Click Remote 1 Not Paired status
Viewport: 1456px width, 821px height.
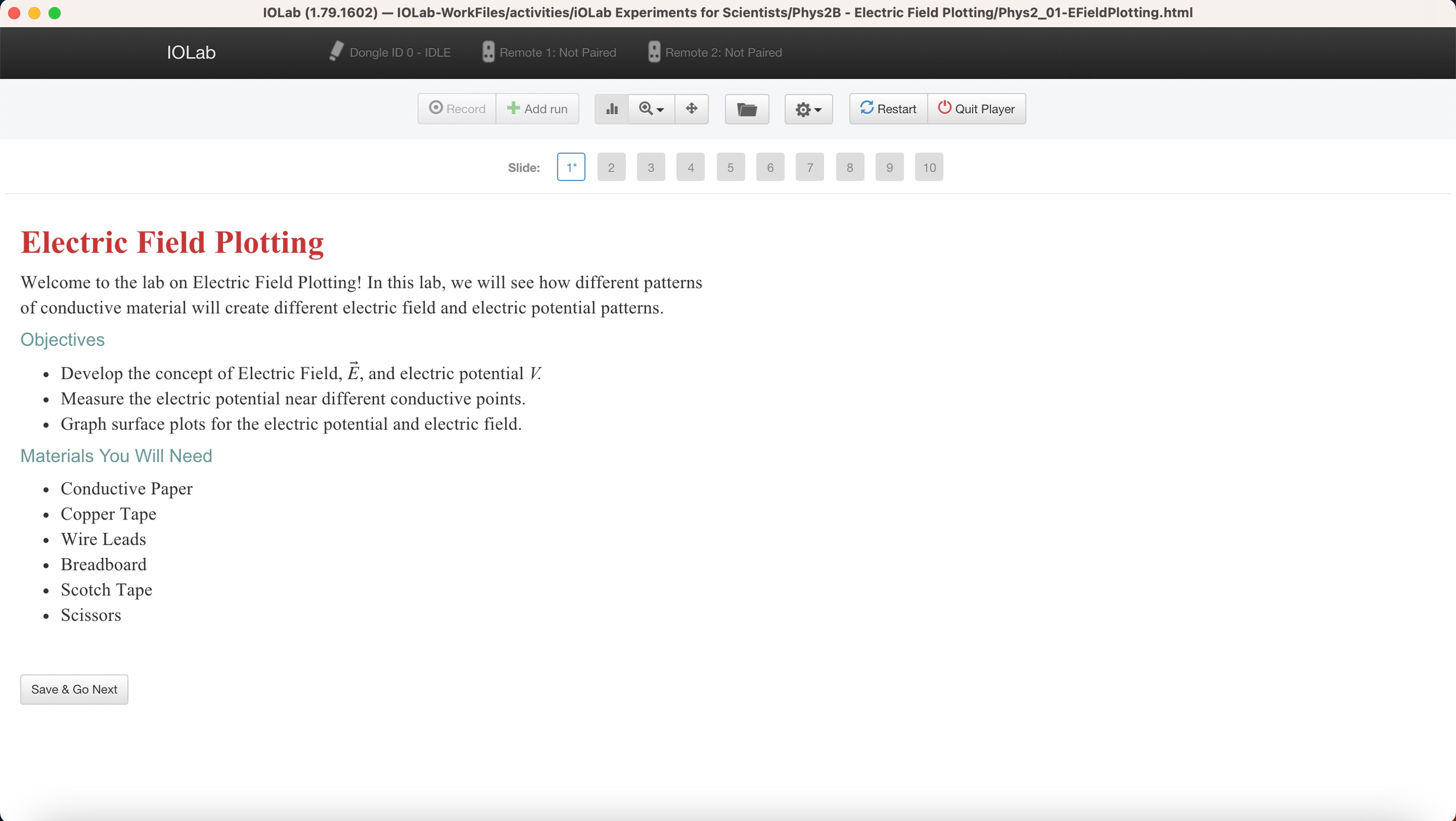(x=549, y=52)
